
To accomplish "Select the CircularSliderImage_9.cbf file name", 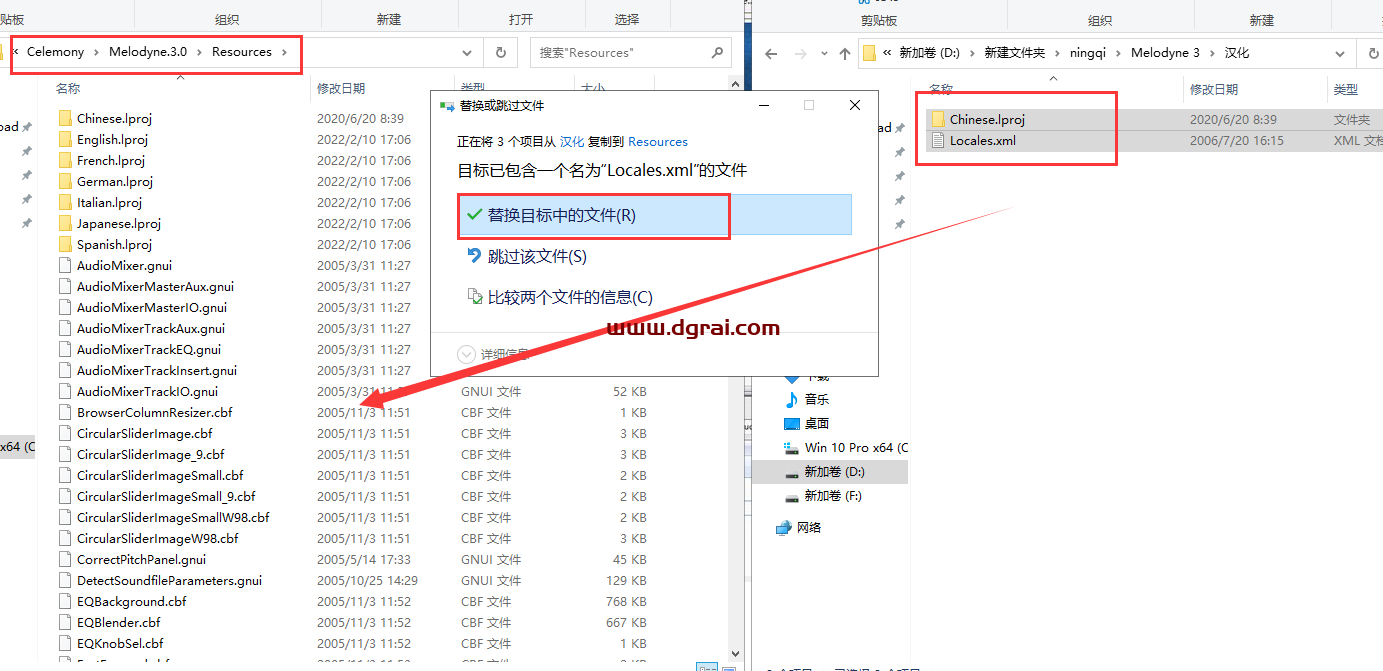I will [x=151, y=454].
